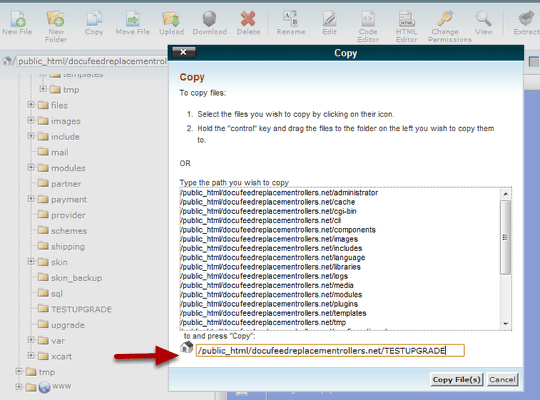Expand the skin folder node
This screenshot has width=540, height=400.
tap(31, 262)
